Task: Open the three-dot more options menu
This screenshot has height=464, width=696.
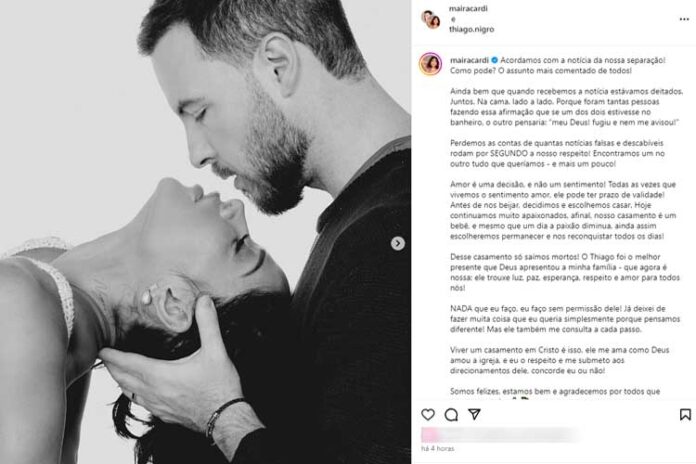Action: coord(684,19)
